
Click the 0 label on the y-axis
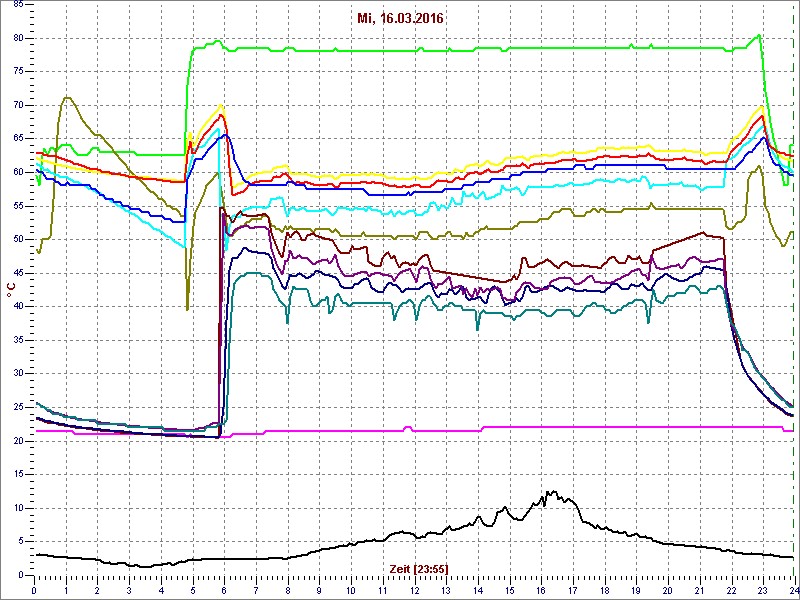coord(20,575)
